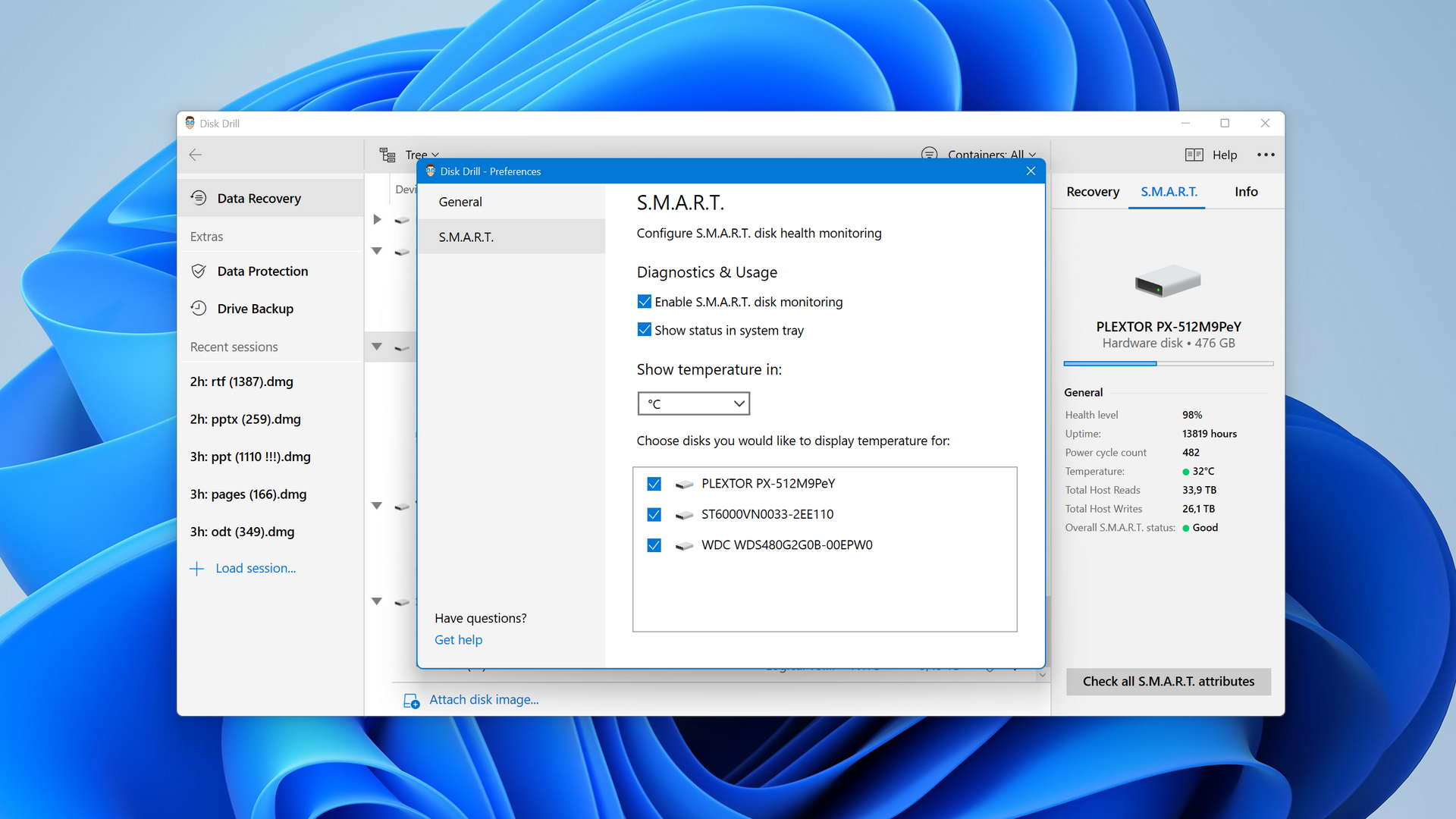Screen dimensions: 1456x819
Task: Click the Tree view icon in the toolbar
Action: coord(388,154)
